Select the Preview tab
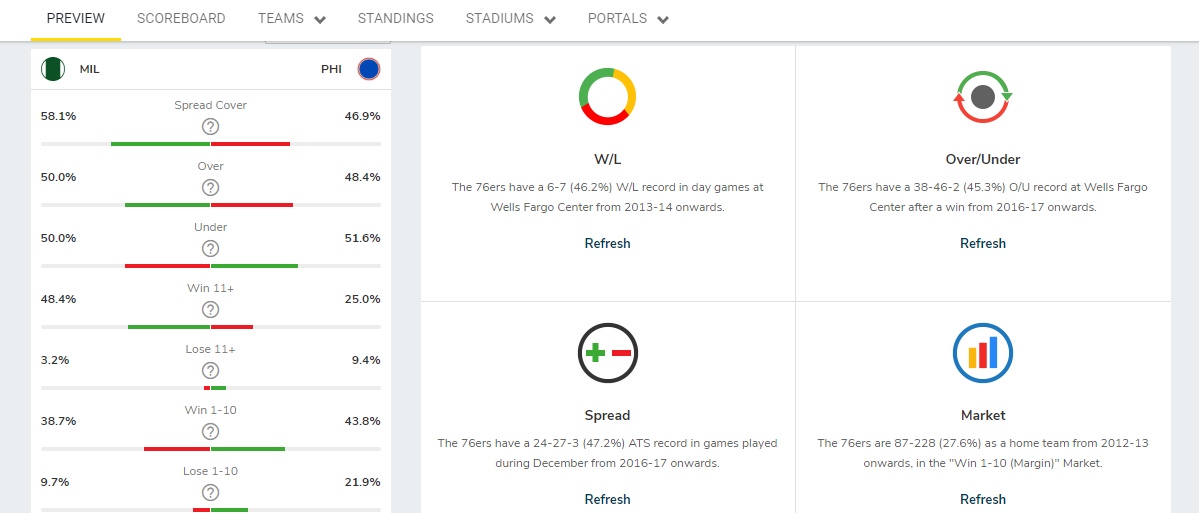The width and height of the screenshot is (1199, 513). point(76,19)
